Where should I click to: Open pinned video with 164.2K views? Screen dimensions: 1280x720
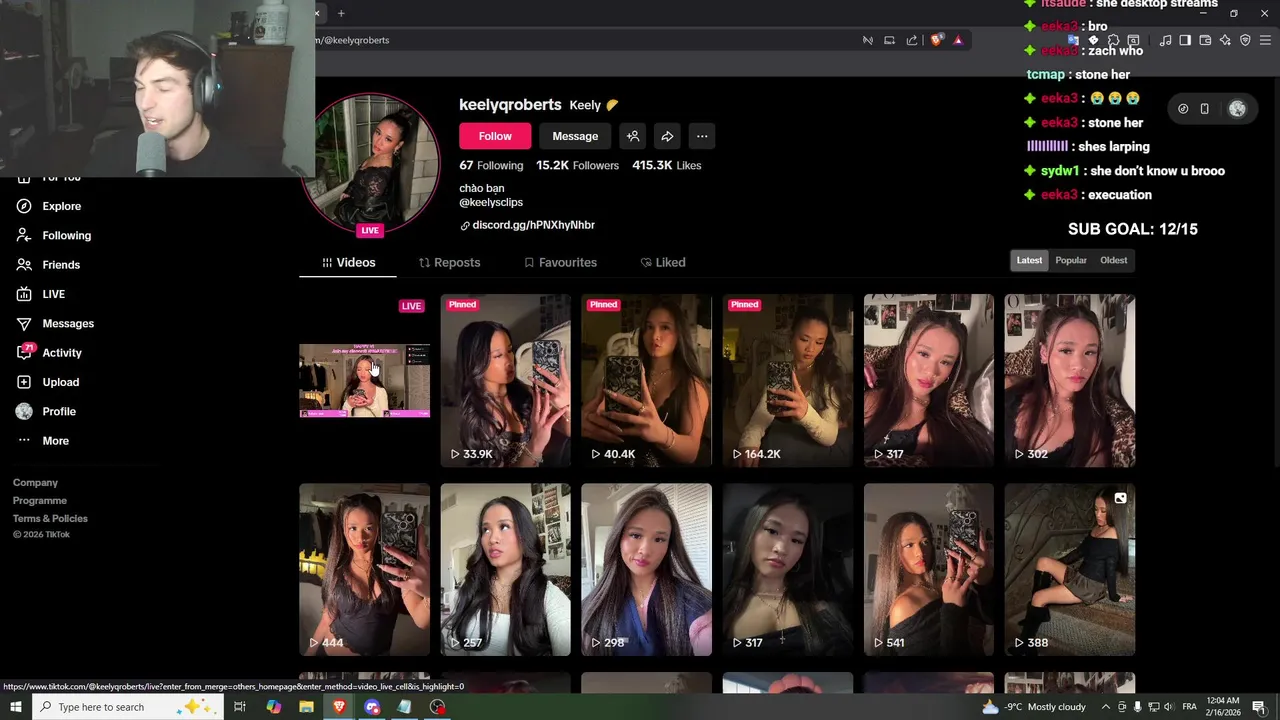[788, 380]
